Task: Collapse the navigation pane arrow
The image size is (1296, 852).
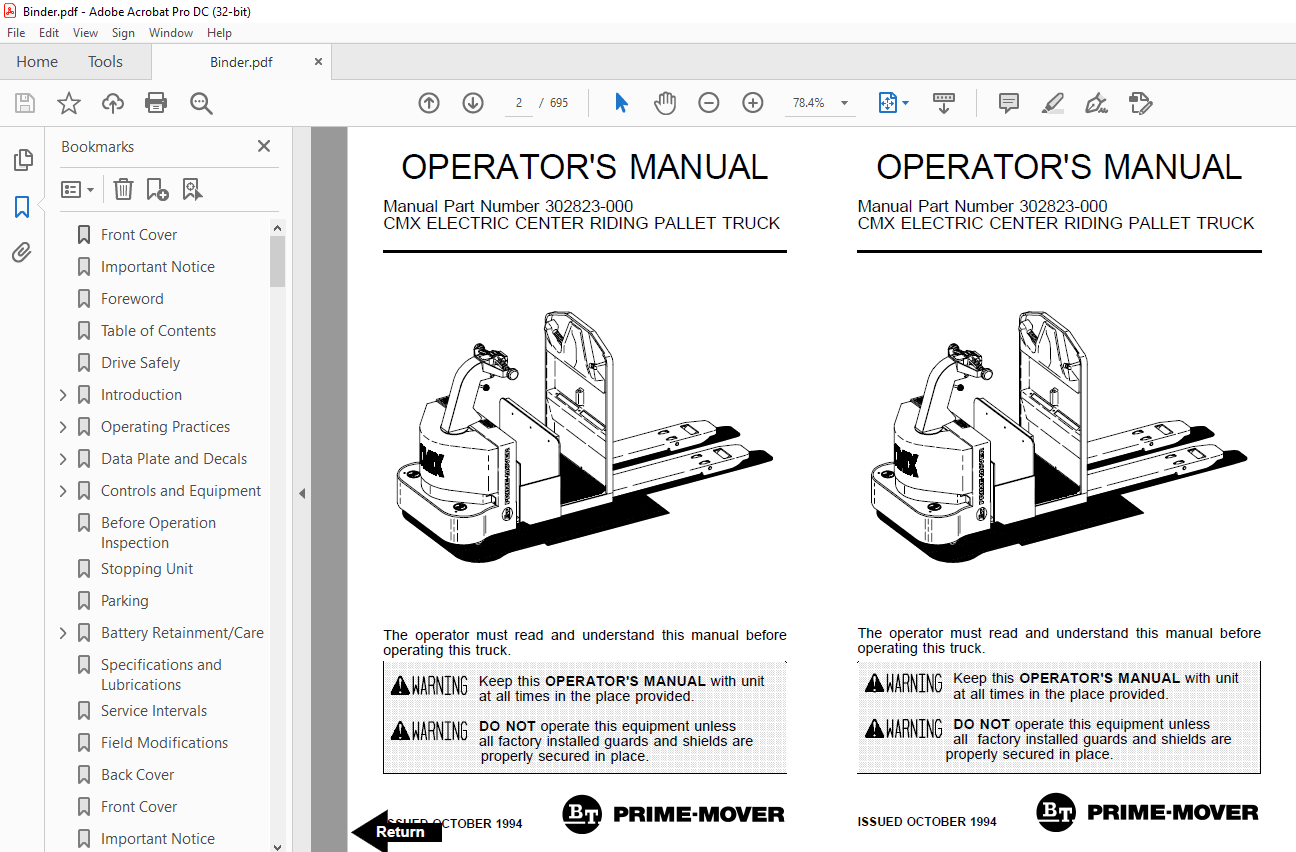Action: tap(302, 493)
